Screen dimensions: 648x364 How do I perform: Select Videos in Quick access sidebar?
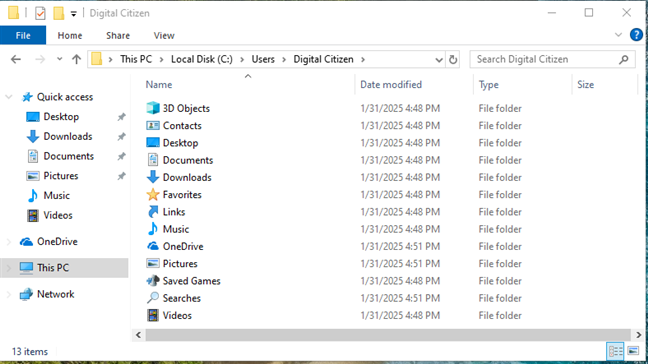coord(58,215)
